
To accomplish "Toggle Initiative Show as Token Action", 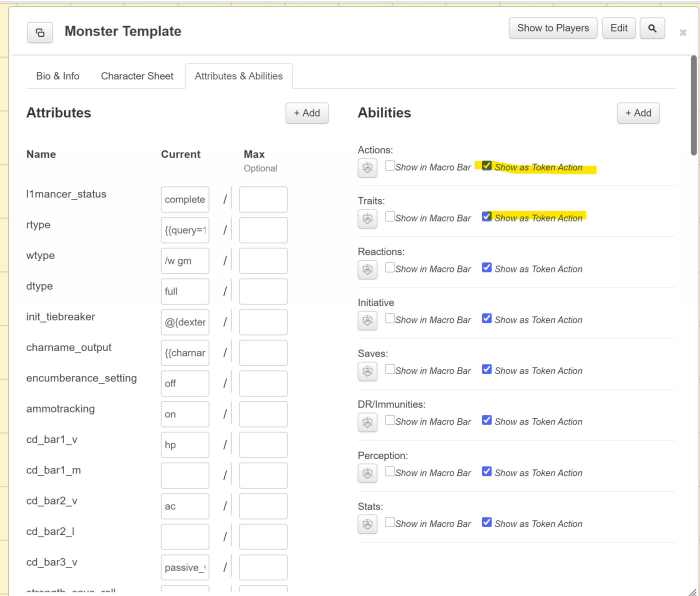I will (487, 319).
